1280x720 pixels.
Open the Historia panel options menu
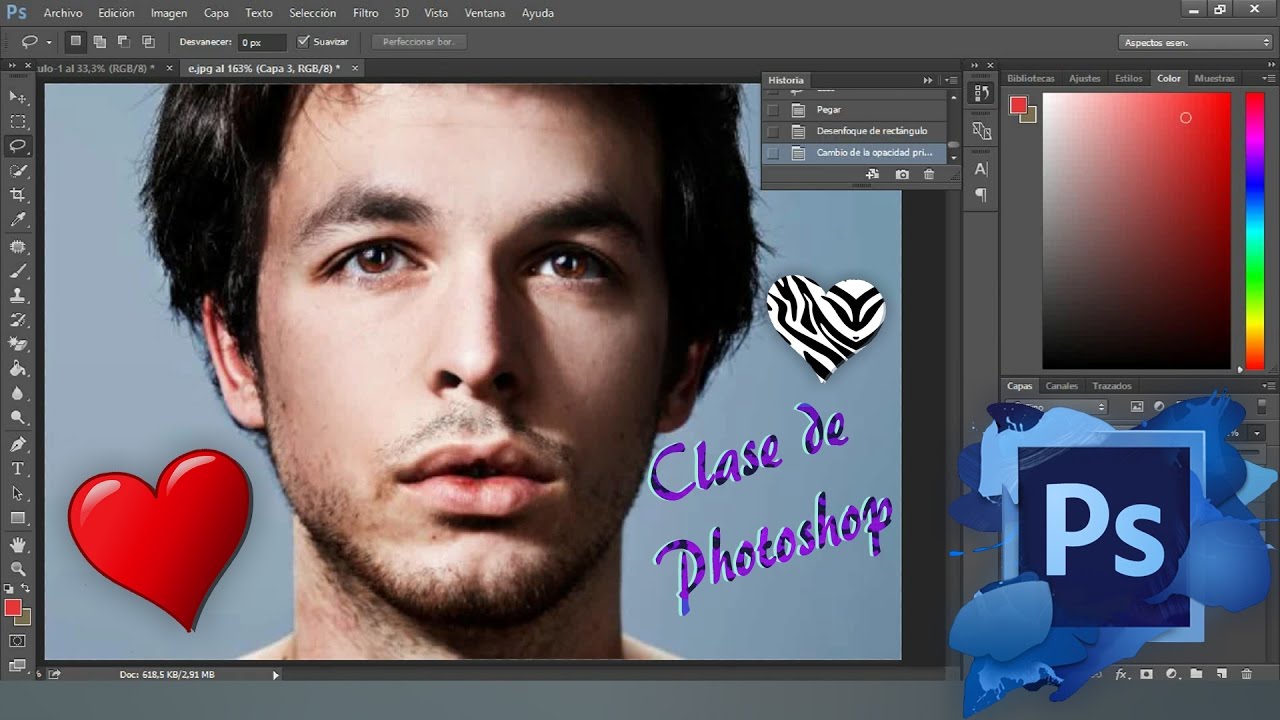tap(950, 80)
